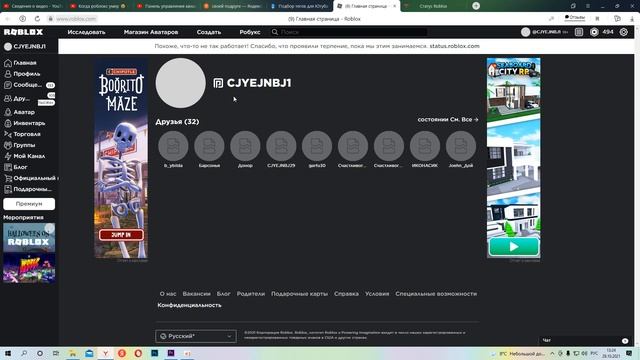Open the colorful event thumbnail below Halloween
This screenshot has width=640, height=360.
29,268
